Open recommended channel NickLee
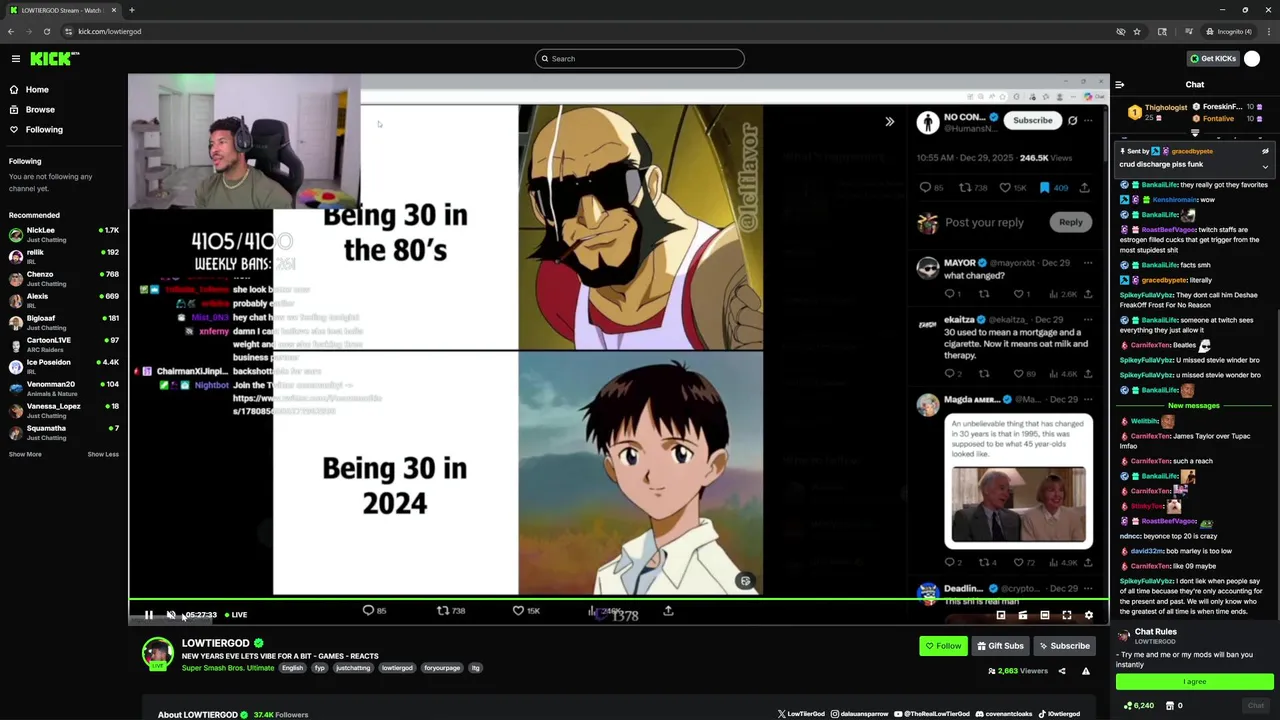Screen dimensions: 1280x720 click(x=64, y=235)
